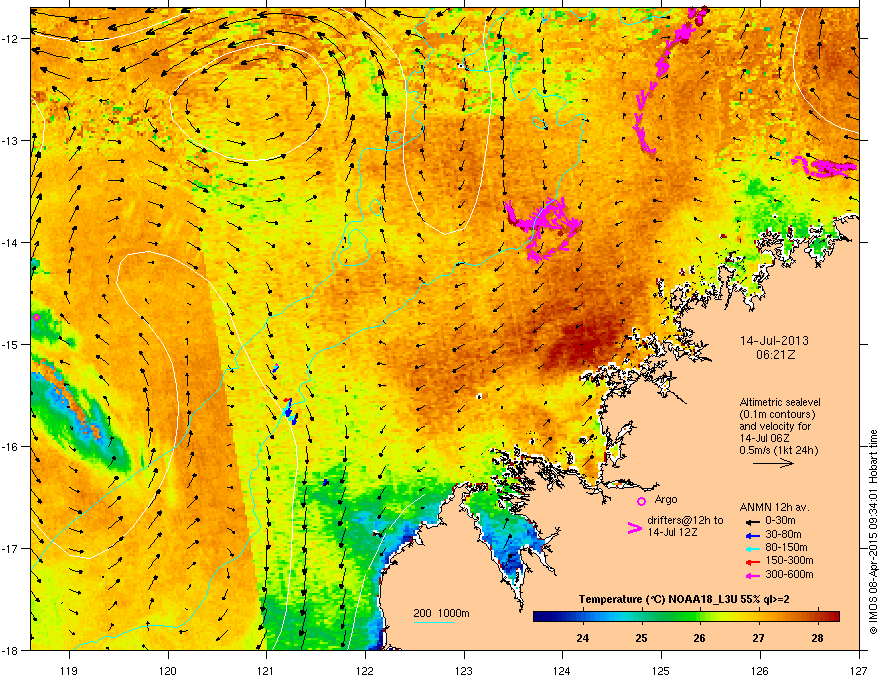Click longitude axis label '119'
This screenshot has height=680, width=880.
tap(69, 670)
